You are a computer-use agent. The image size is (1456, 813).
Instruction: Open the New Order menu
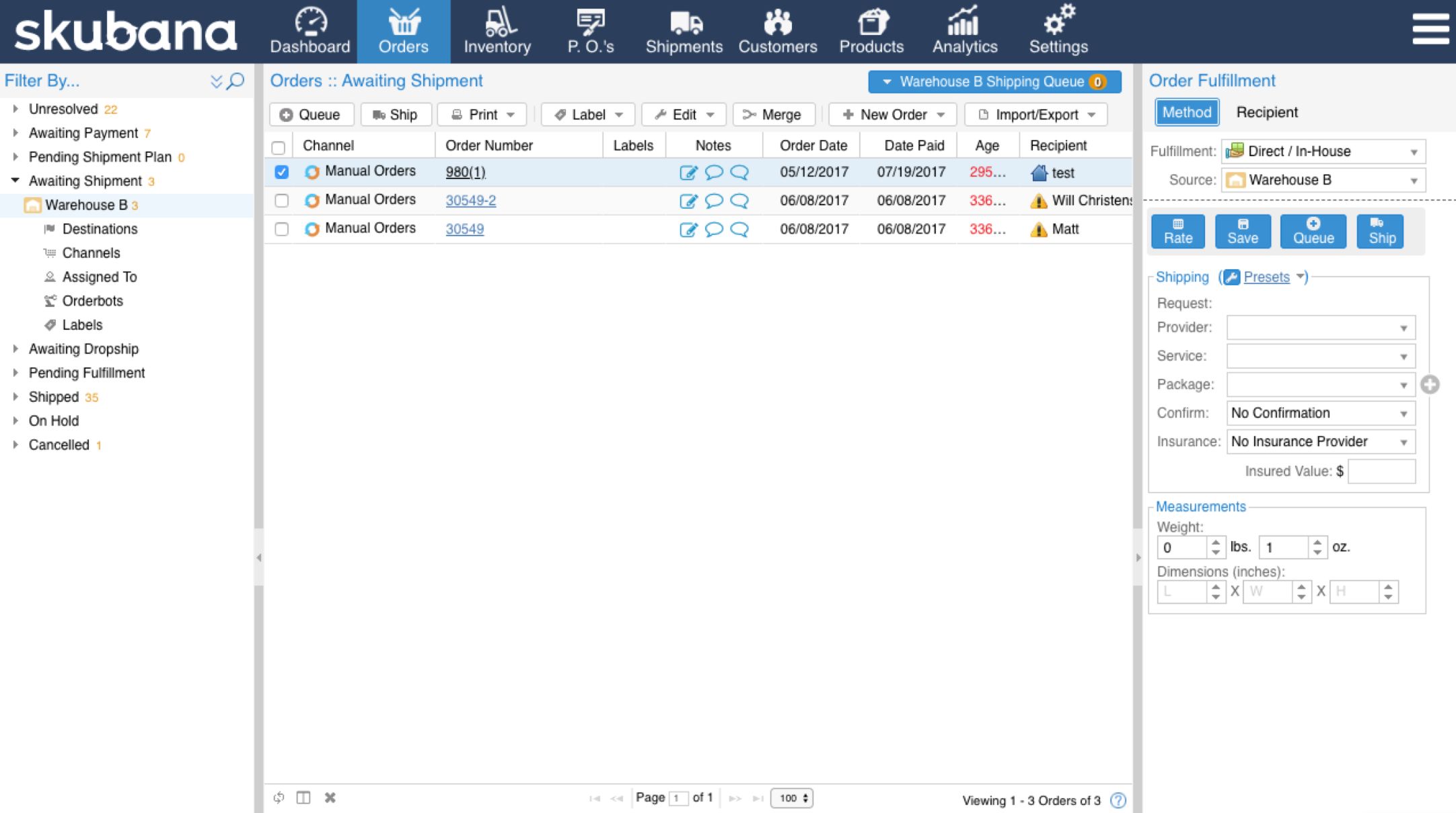(x=893, y=114)
